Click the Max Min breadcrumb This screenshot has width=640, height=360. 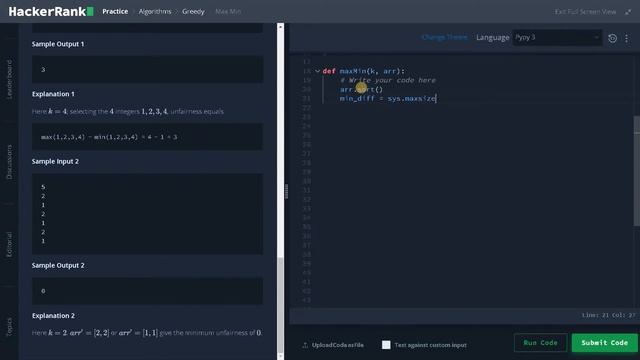tap(228, 11)
